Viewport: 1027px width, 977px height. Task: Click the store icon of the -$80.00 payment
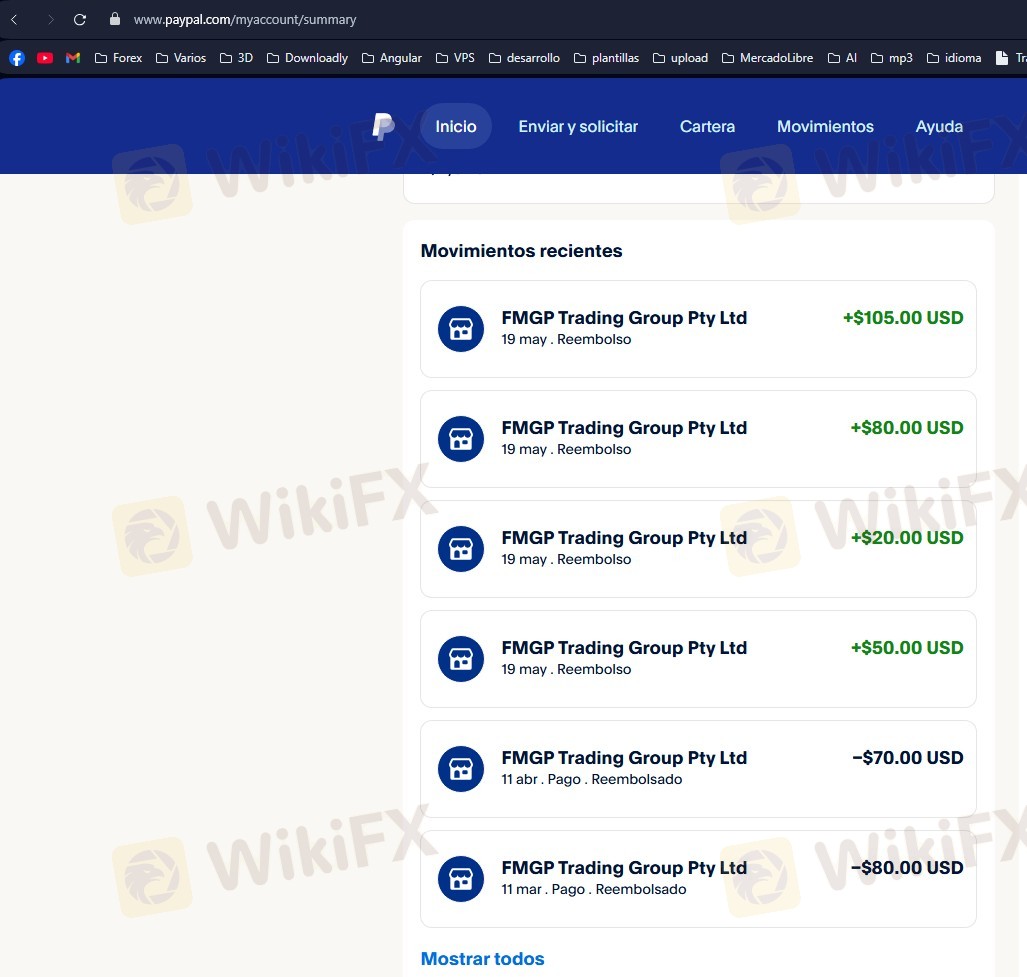(x=461, y=879)
